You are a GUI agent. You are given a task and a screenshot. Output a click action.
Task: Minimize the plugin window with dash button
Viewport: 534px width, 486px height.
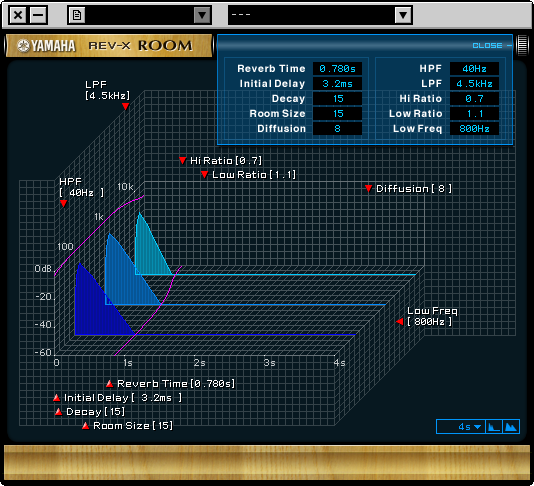coord(38,15)
